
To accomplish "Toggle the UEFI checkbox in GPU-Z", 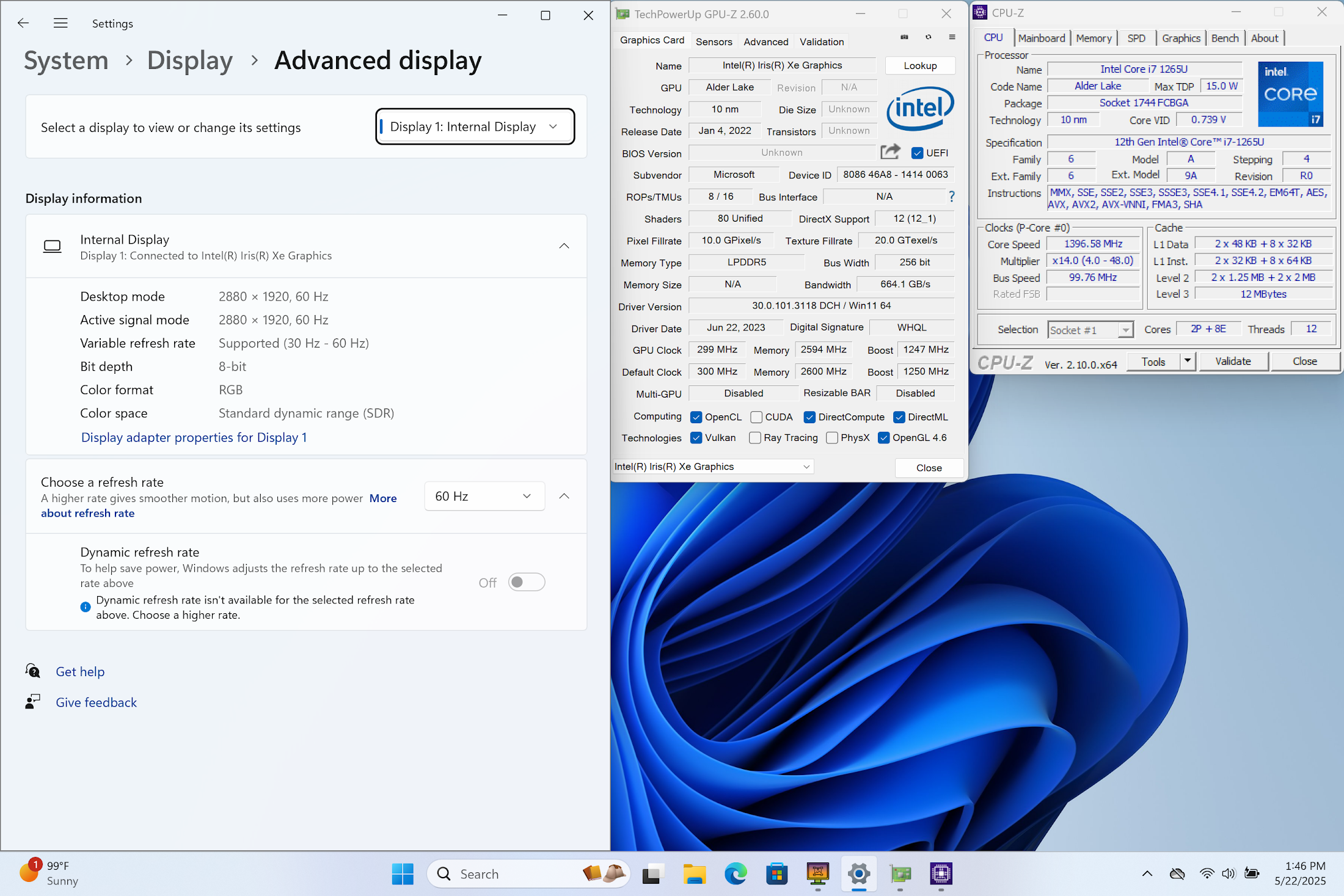I will 917,153.
